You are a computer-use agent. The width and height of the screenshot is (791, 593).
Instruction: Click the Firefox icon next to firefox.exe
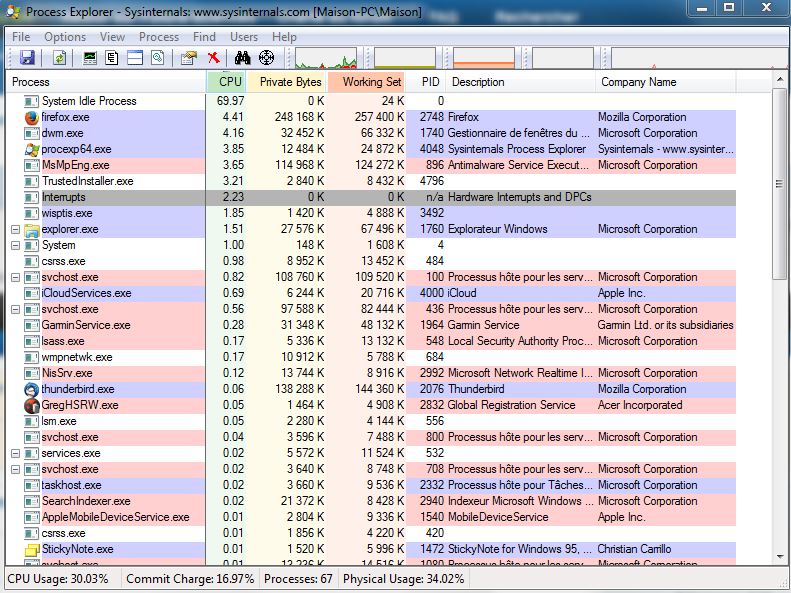pyautogui.click(x=31, y=117)
